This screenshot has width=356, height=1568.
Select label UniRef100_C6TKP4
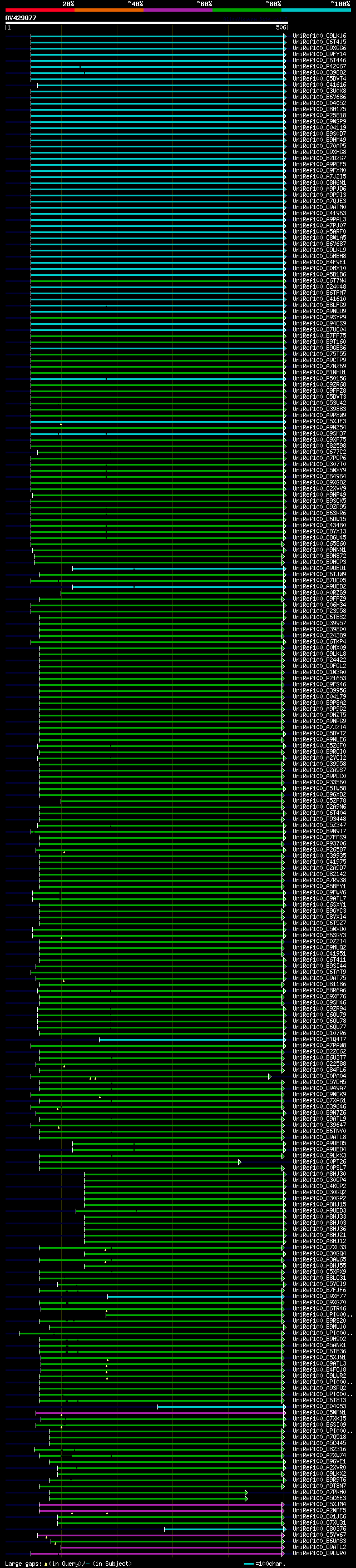pos(319,641)
